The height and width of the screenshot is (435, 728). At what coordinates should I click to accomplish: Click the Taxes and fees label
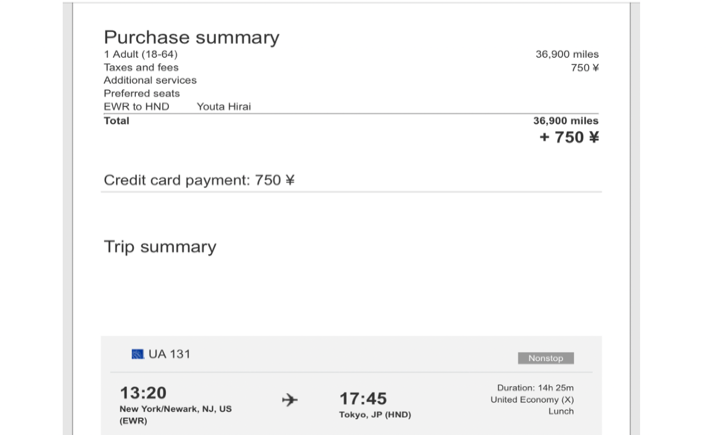pyautogui.click(x=141, y=67)
